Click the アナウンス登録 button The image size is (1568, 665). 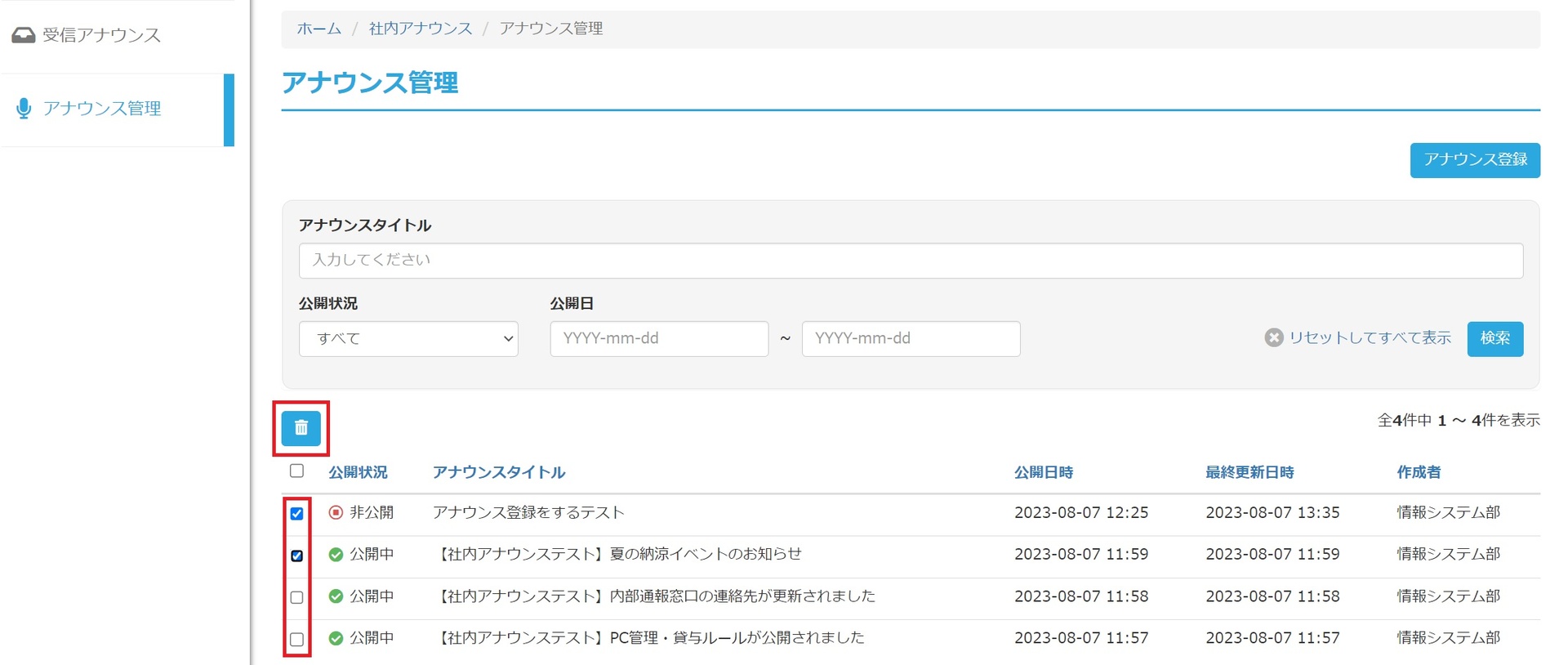tap(1475, 160)
